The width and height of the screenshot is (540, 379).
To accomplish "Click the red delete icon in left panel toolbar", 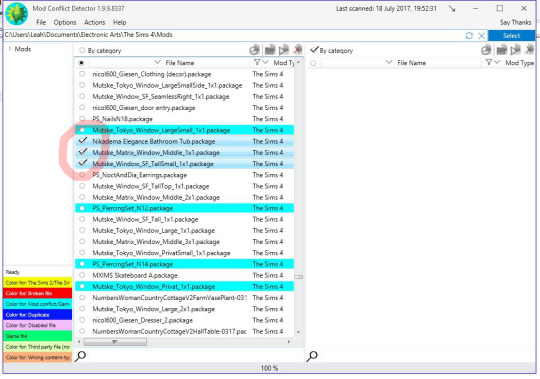I will [x=298, y=50].
